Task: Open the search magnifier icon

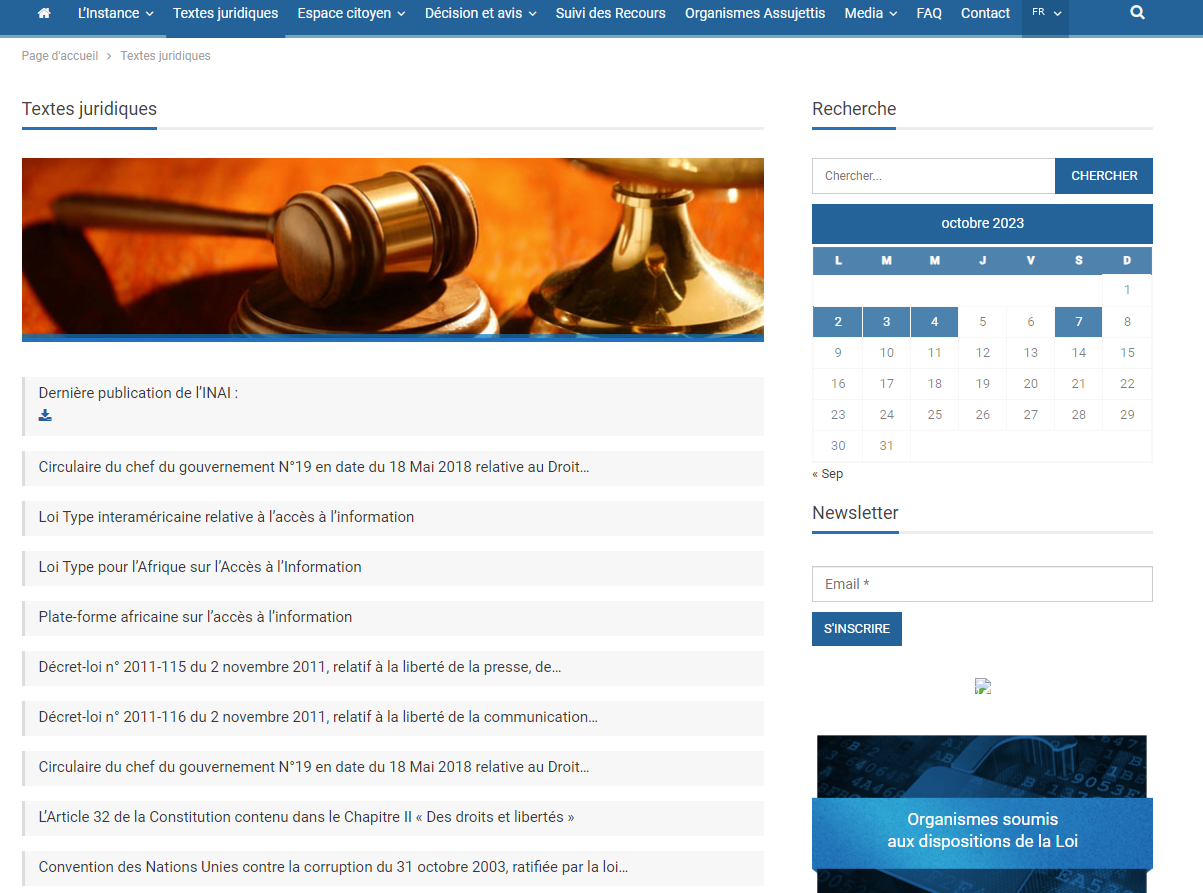Action: point(1137,14)
